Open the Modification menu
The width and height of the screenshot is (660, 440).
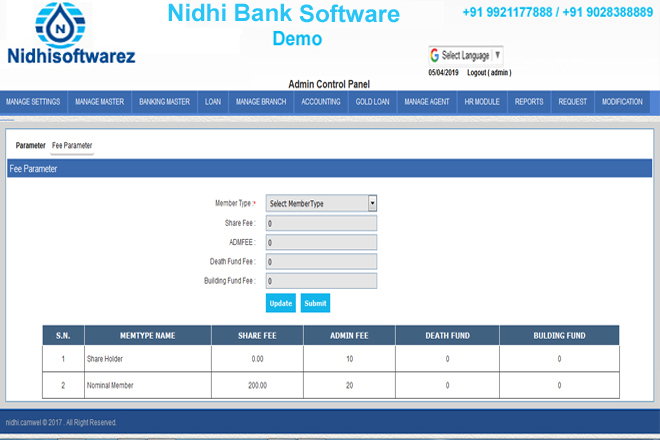pos(622,102)
